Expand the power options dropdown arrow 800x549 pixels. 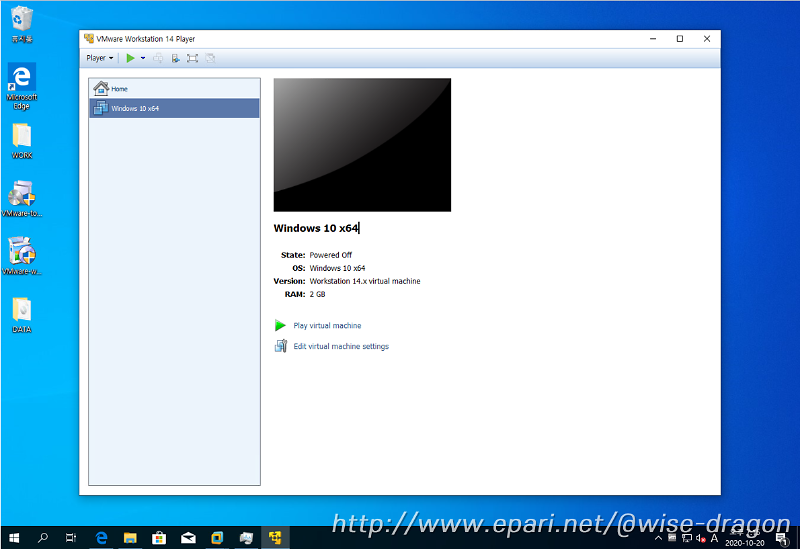[143, 58]
